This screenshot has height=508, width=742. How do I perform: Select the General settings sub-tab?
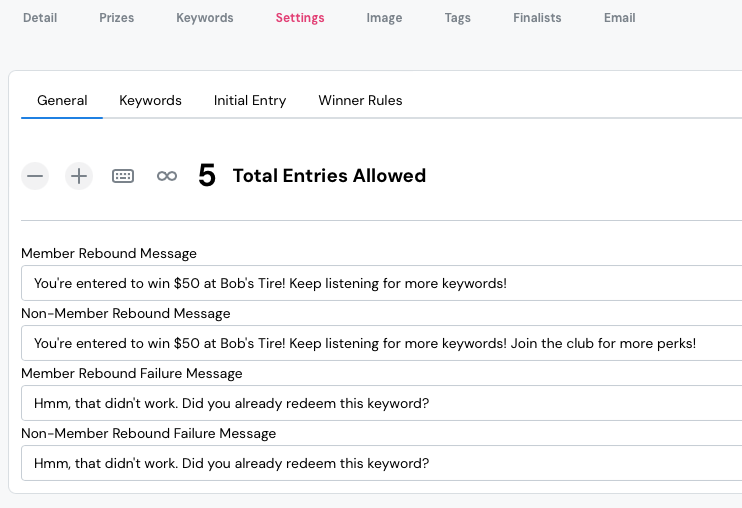click(62, 100)
